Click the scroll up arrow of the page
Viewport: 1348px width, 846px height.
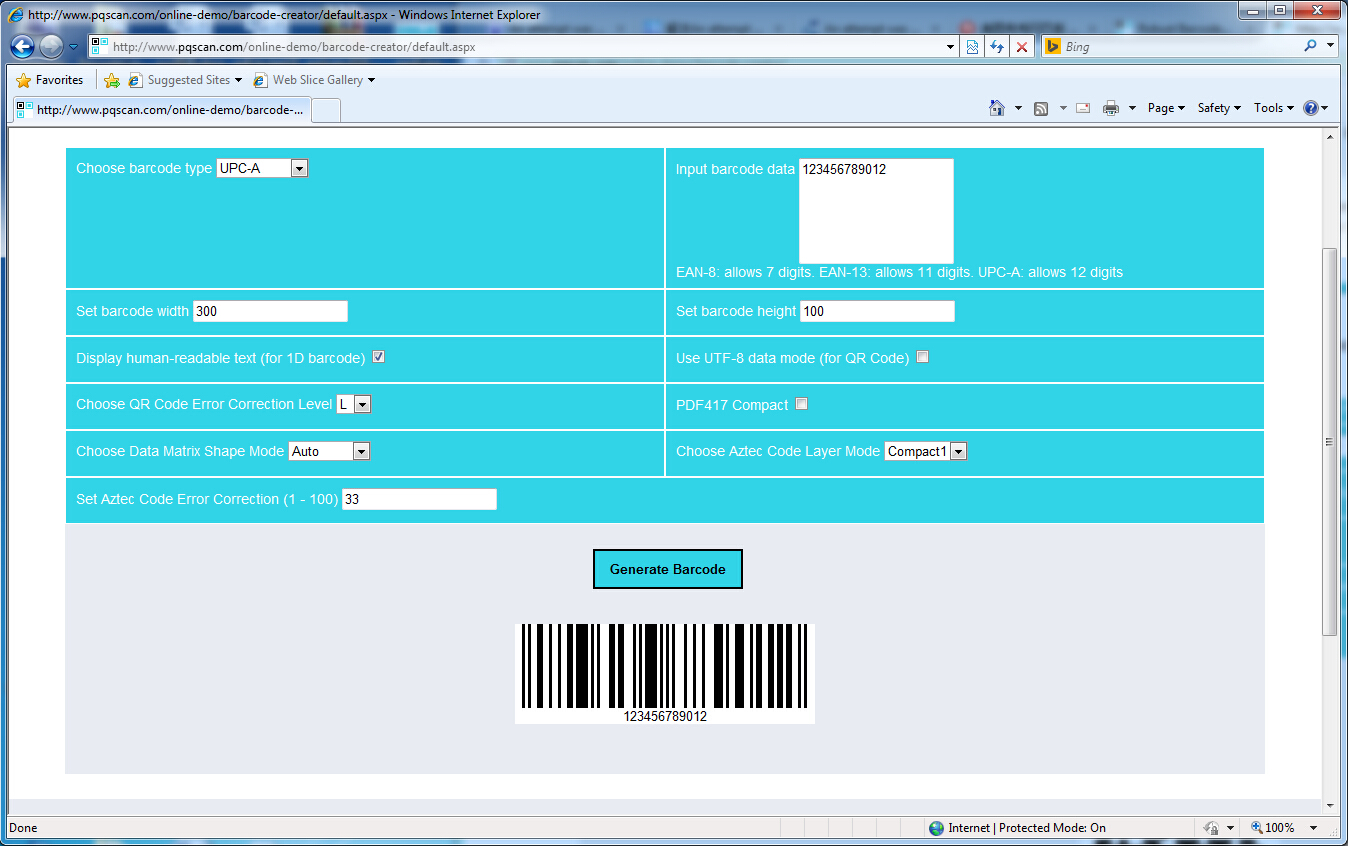pos(1329,137)
